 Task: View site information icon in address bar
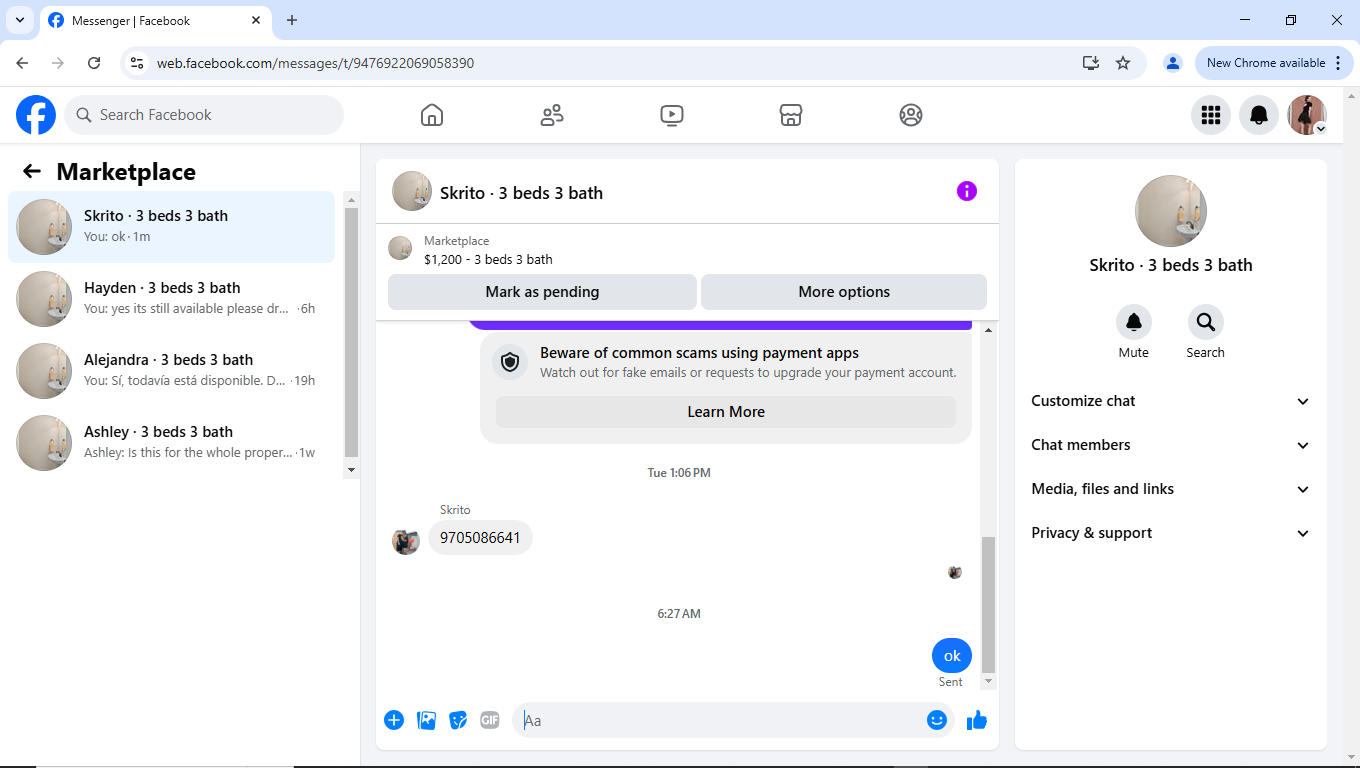(138, 63)
